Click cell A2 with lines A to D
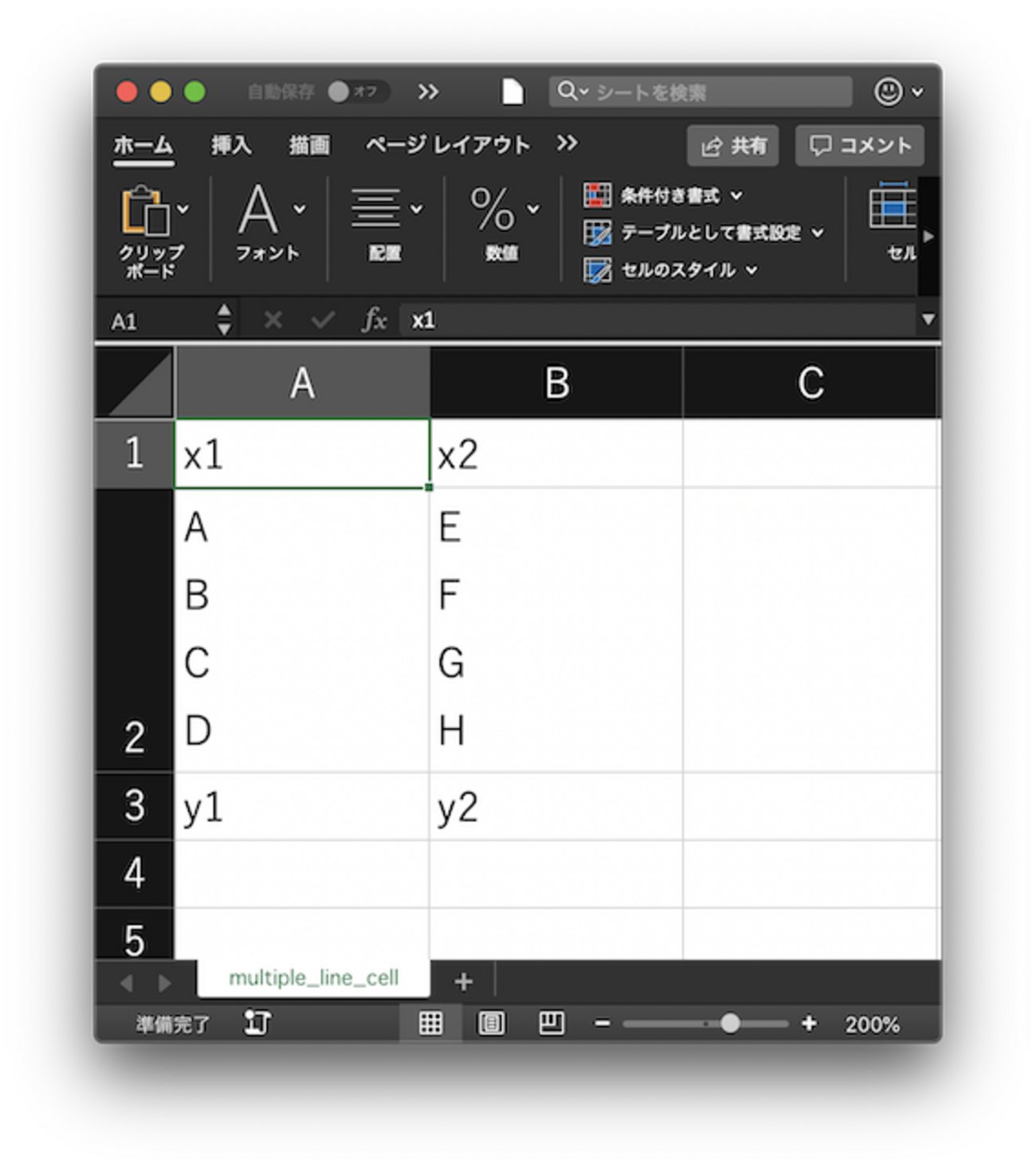Viewport: 1036px width, 1168px height. 302,630
